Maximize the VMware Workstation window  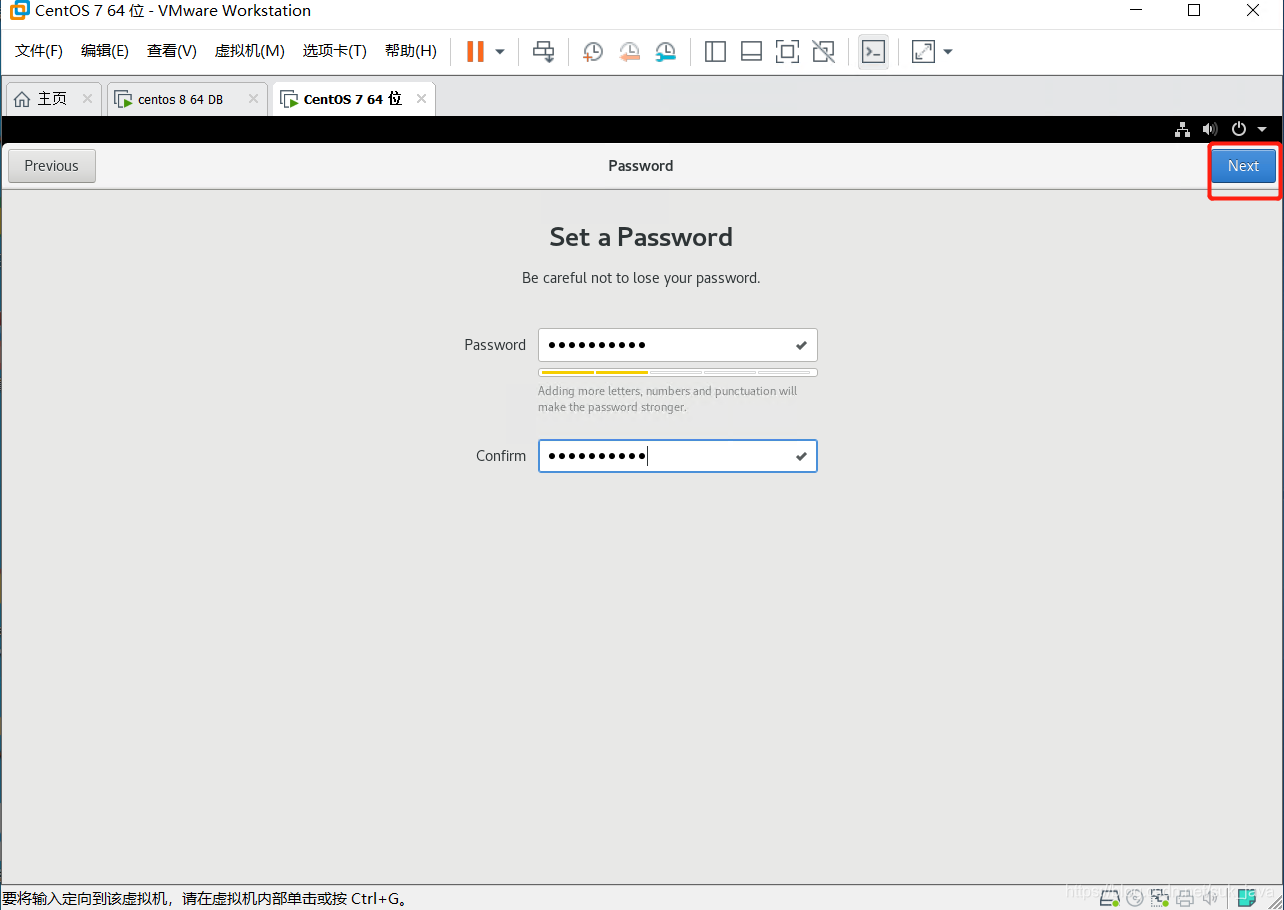[x=1194, y=11]
